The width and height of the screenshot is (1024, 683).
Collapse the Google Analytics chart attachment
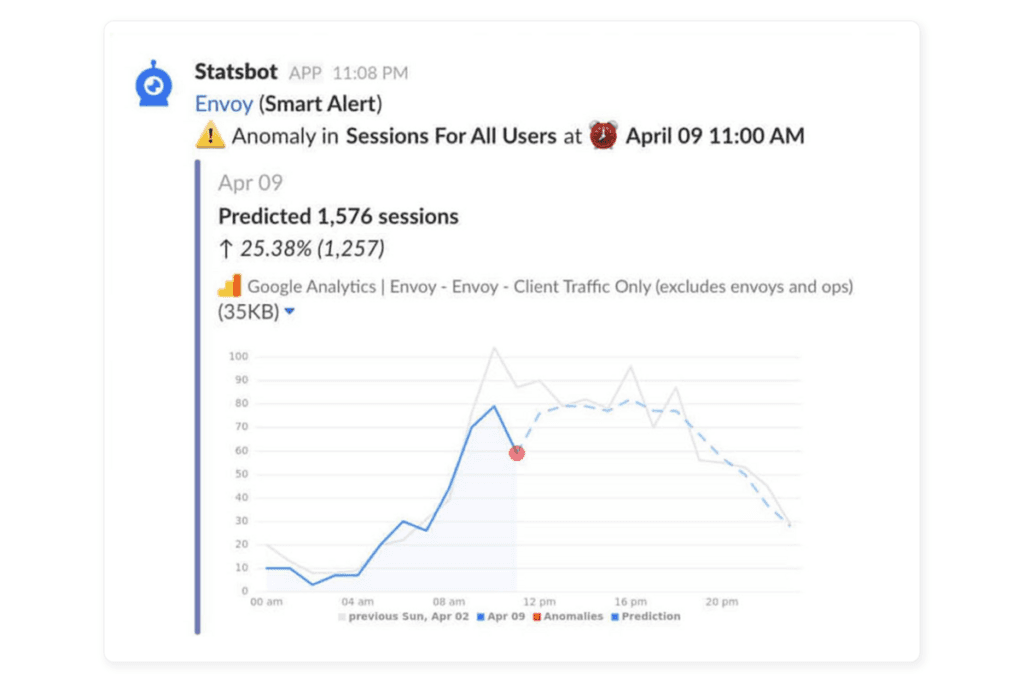289,311
